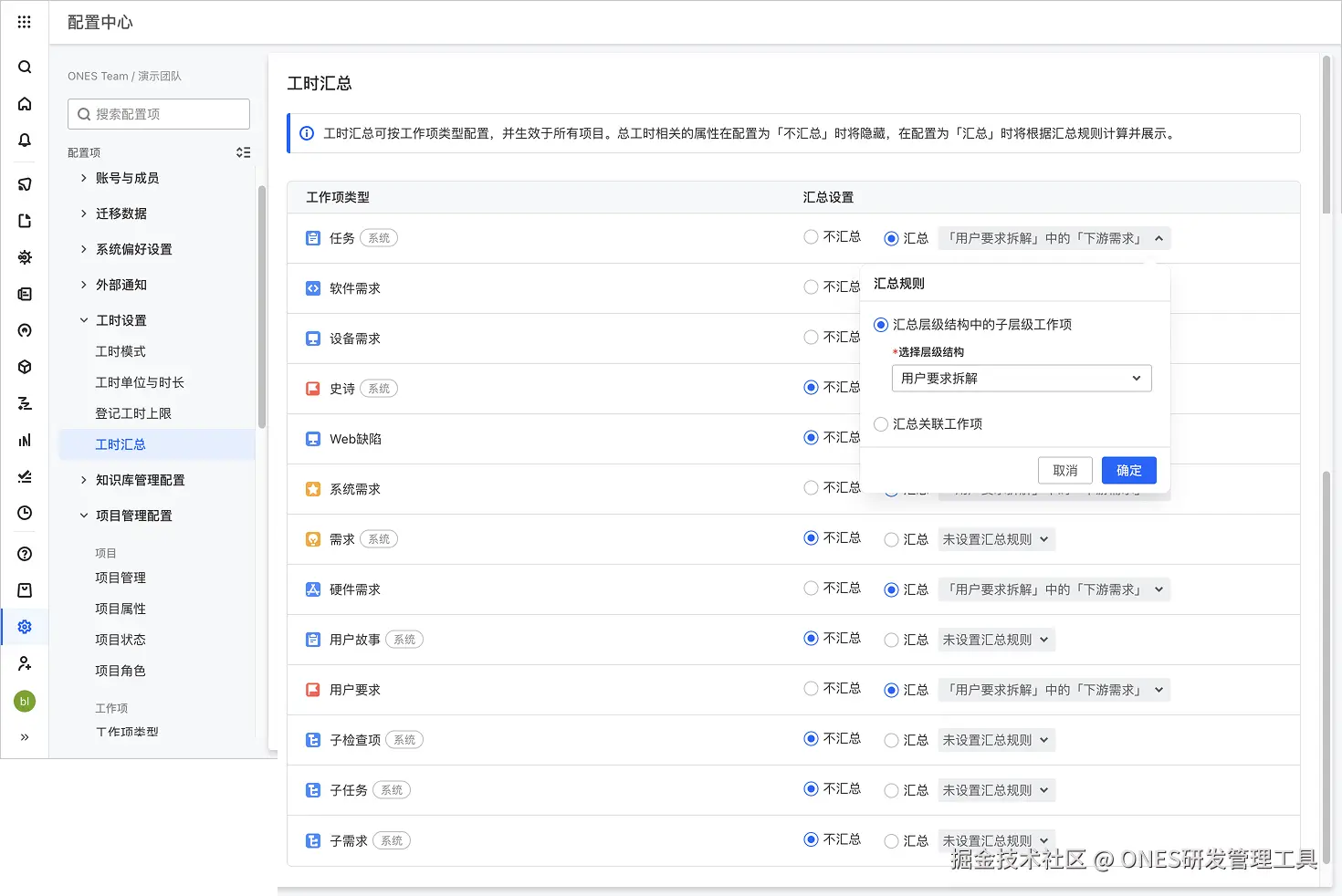The height and width of the screenshot is (896, 1342).
Task: Open the 未设置汇总规则 dropdown for 需求
Action: tap(997, 539)
